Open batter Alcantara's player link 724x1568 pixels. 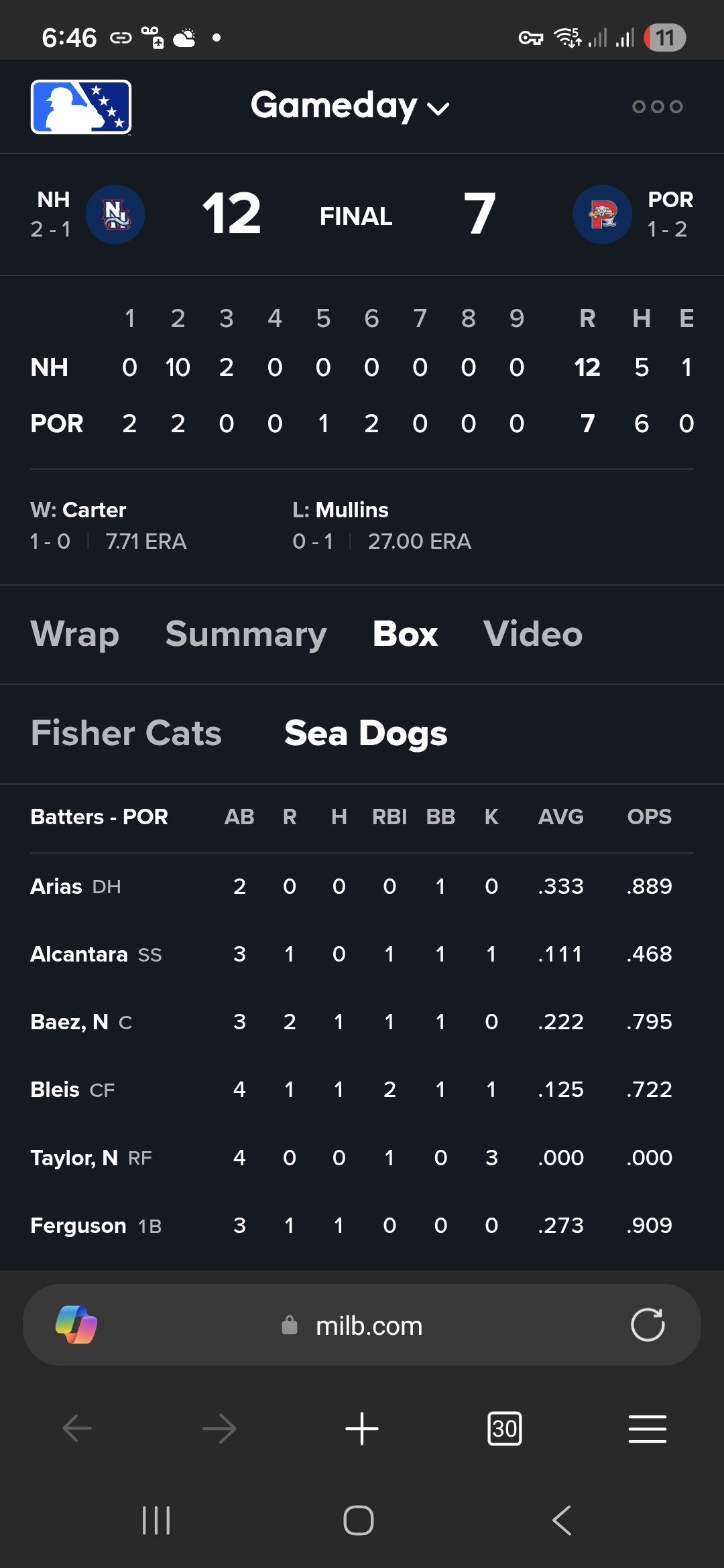(79, 954)
